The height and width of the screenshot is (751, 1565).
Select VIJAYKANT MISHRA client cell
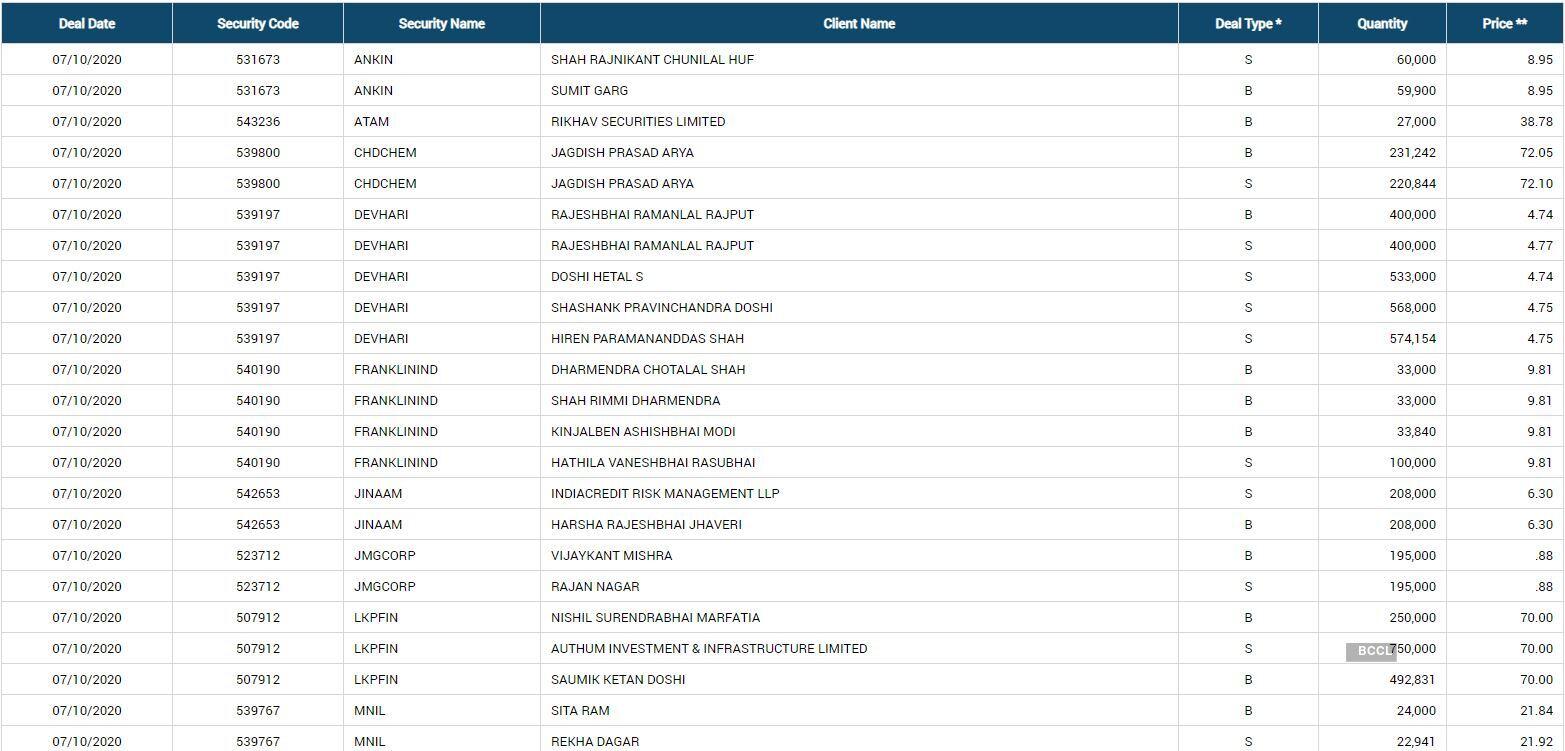click(611, 555)
